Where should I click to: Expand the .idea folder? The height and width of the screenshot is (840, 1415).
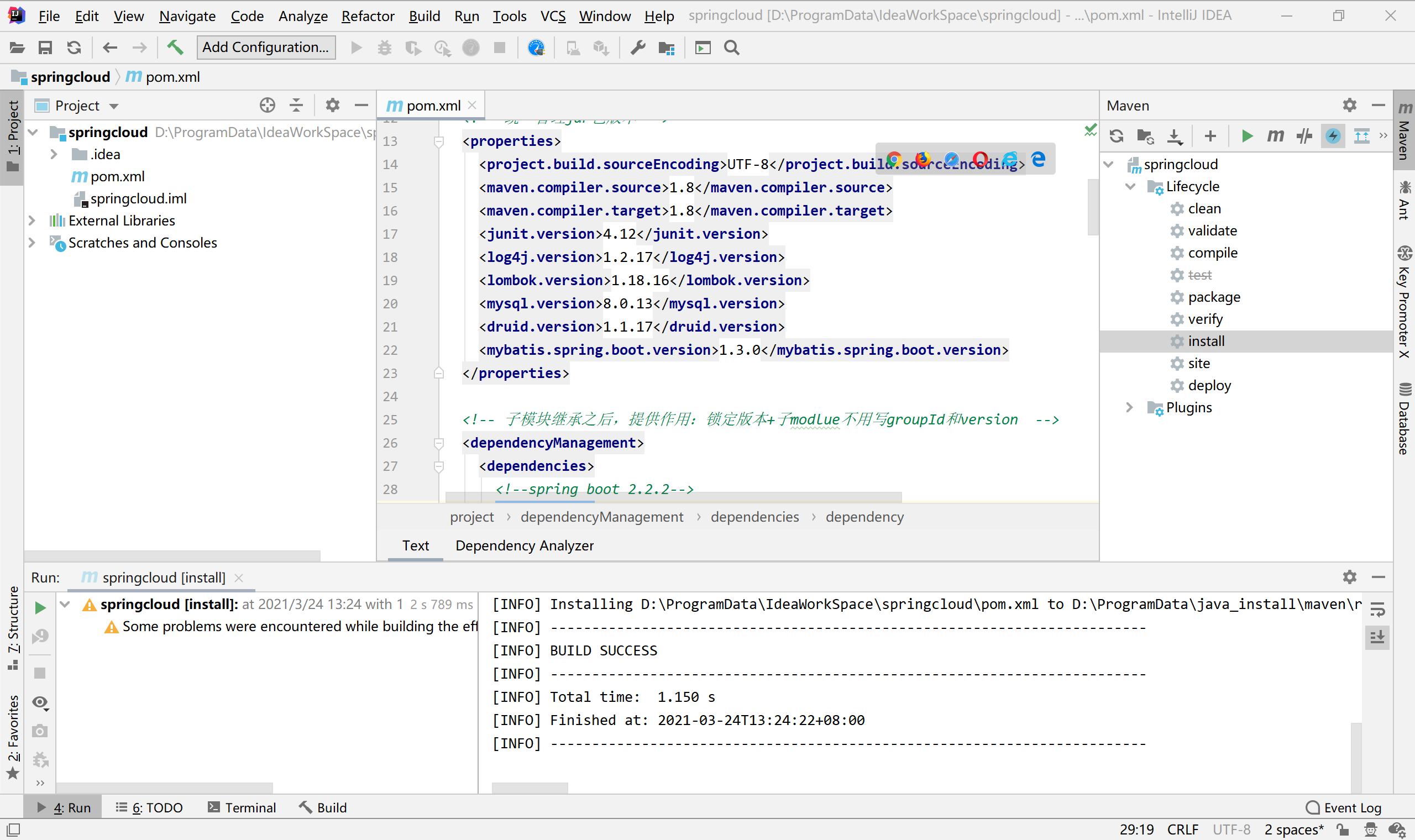click(x=54, y=154)
